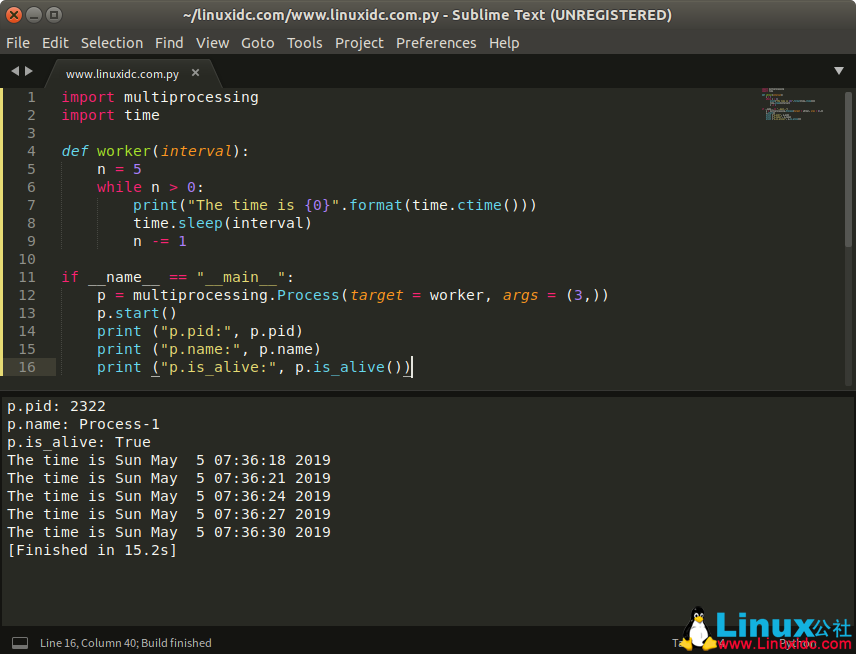This screenshot has height=654, width=856.
Task: Click the print p.pid code line 14
Action: click(x=200, y=331)
